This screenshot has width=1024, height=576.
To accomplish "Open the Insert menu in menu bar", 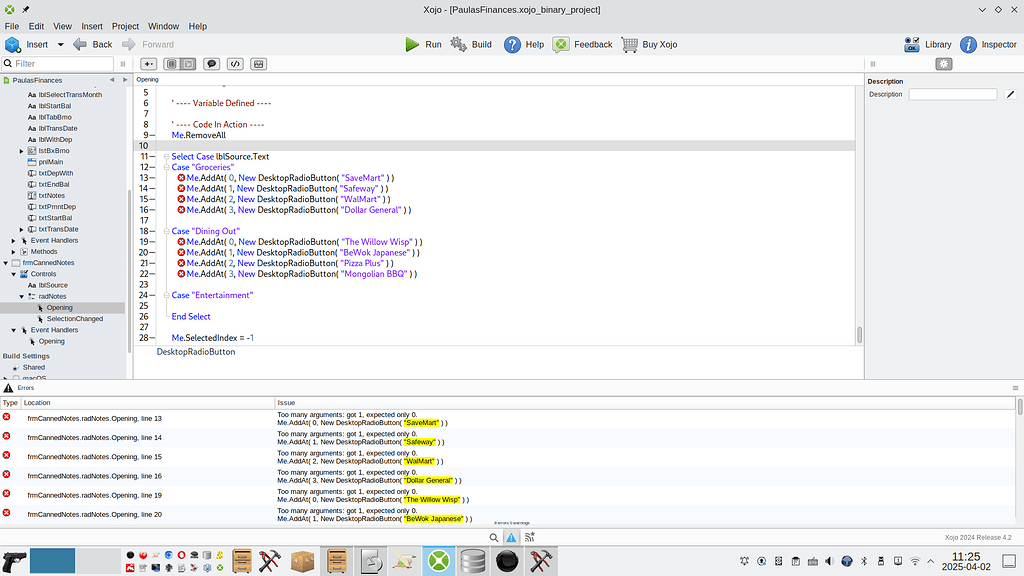I will (91, 26).
